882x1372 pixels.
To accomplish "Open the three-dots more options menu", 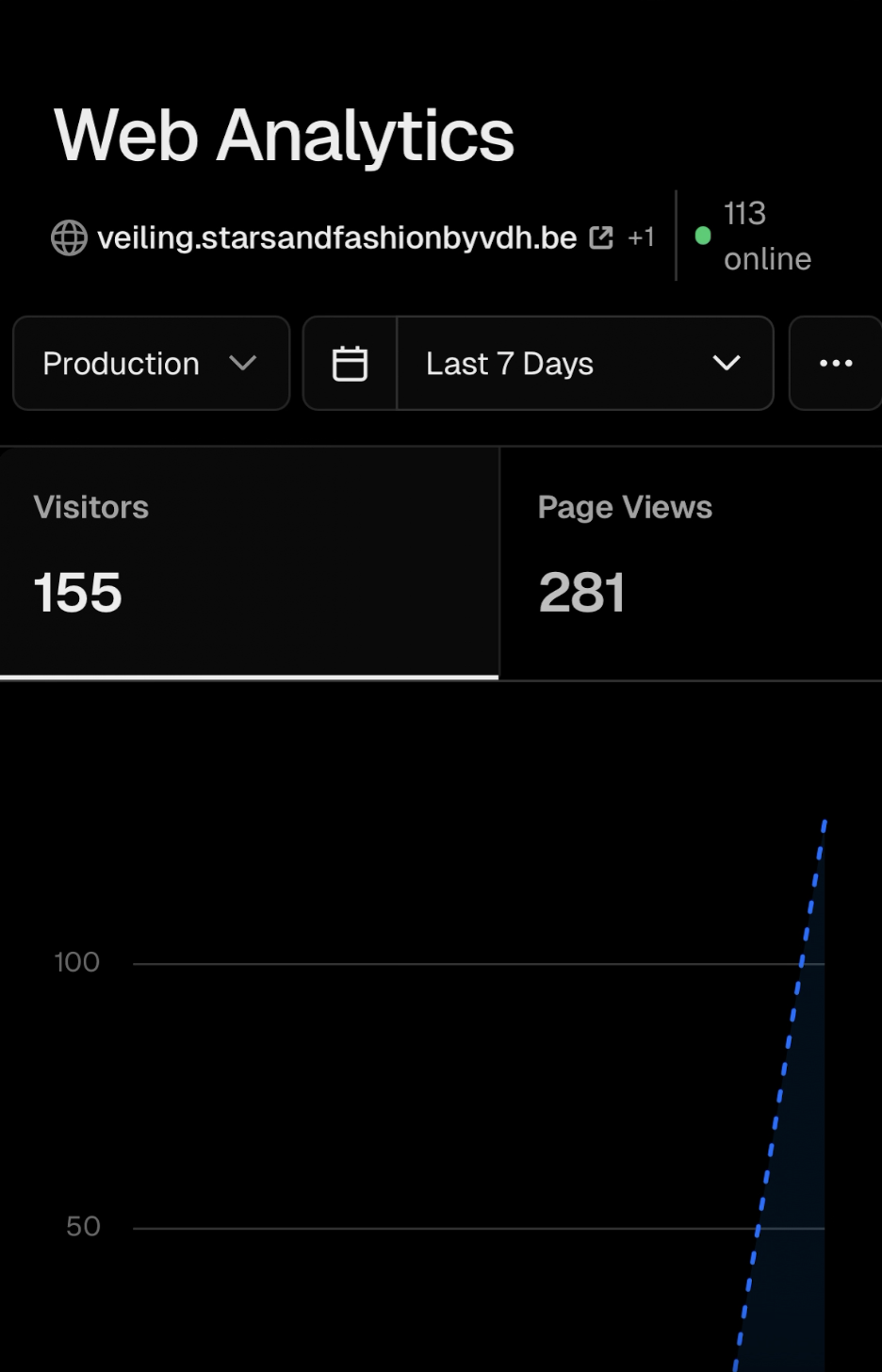I will click(836, 364).
